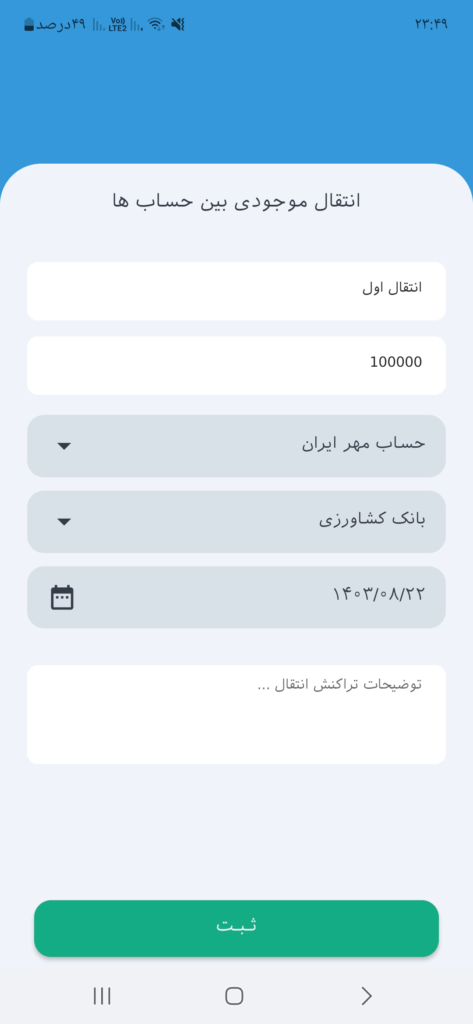Image resolution: width=473 pixels, height=1024 pixels.
Task: Tap the clock time in status bar
Action: pyautogui.click(x=431, y=24)
